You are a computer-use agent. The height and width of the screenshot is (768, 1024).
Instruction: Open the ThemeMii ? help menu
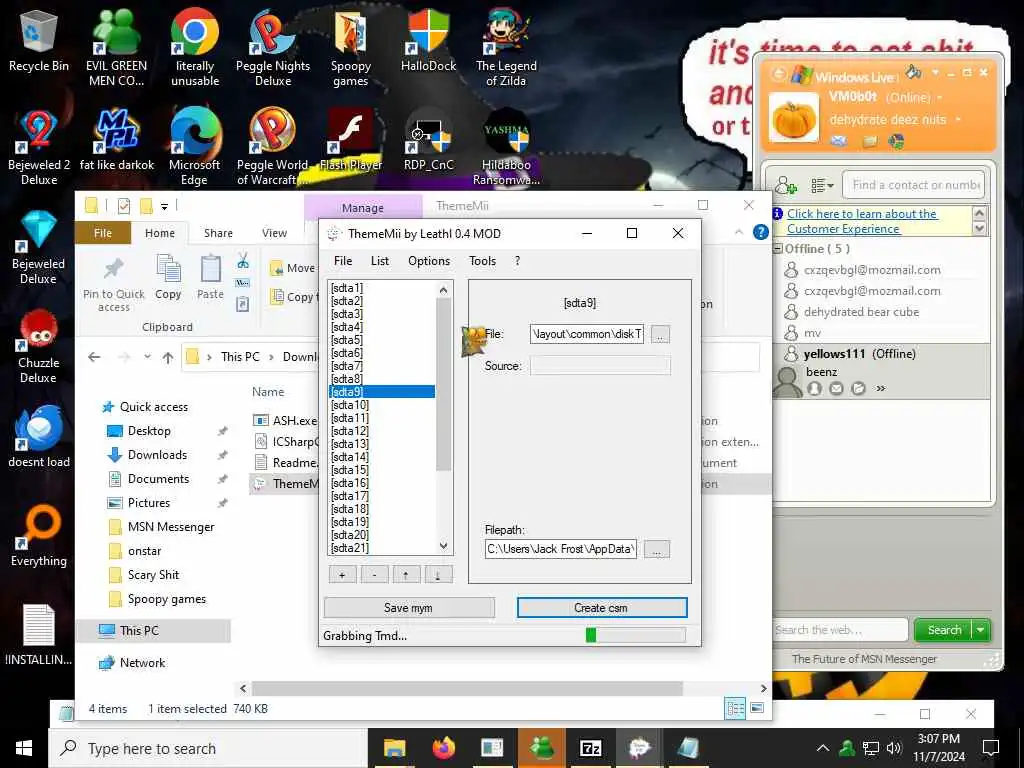[x=517, y=261]
